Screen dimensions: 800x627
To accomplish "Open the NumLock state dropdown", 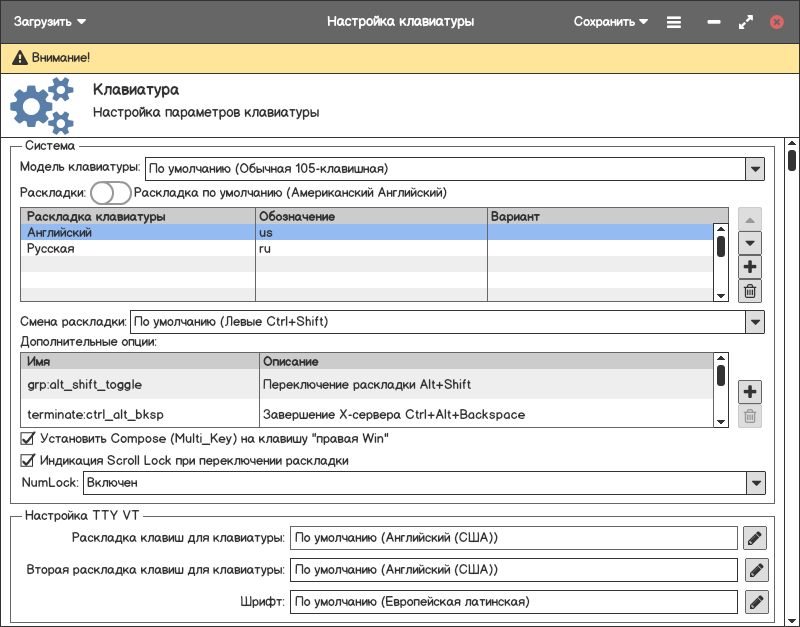I will click(754, 483).
